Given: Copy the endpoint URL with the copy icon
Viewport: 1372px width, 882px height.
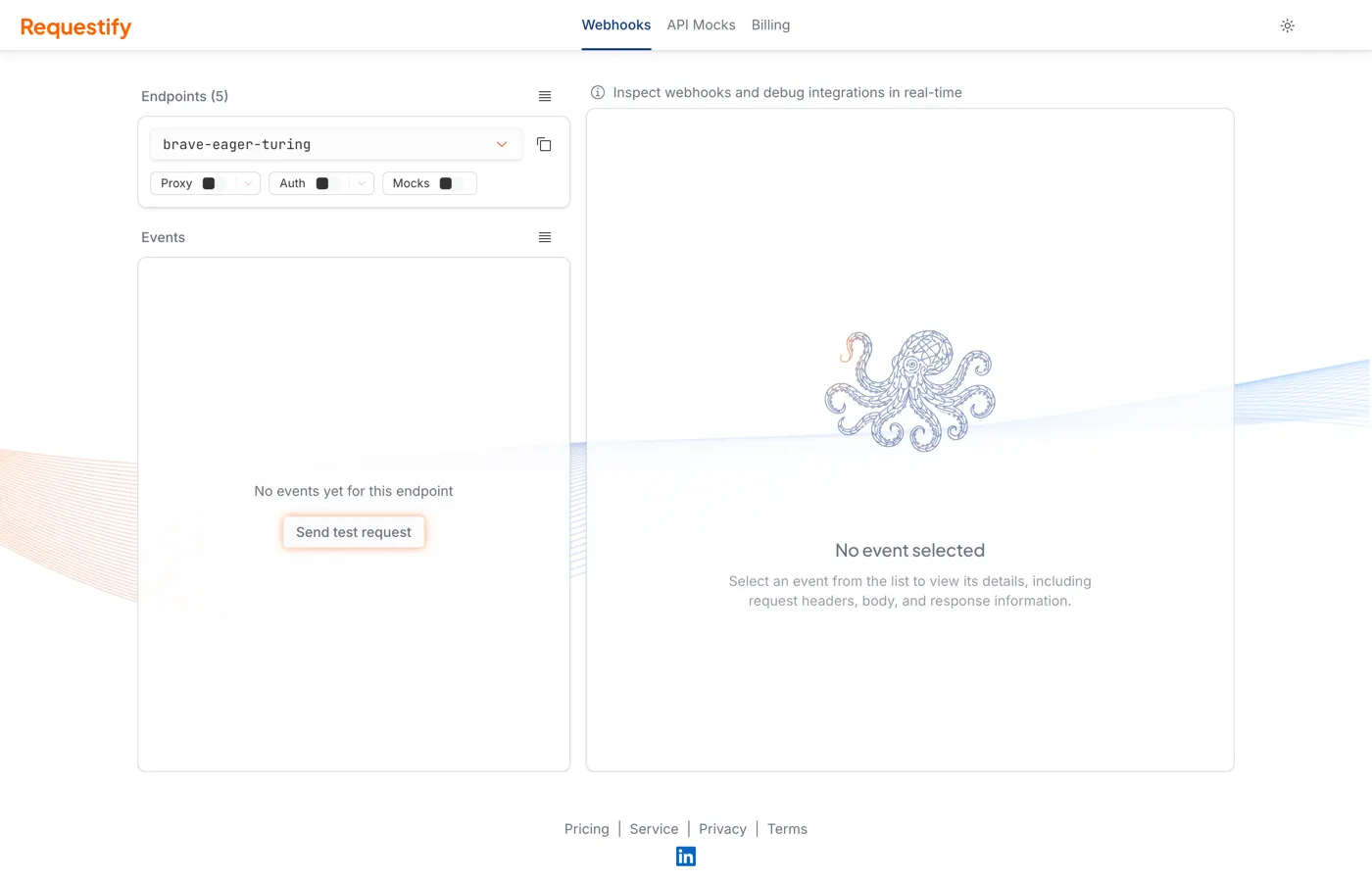Looking at the screenshot, I should 544,144.
